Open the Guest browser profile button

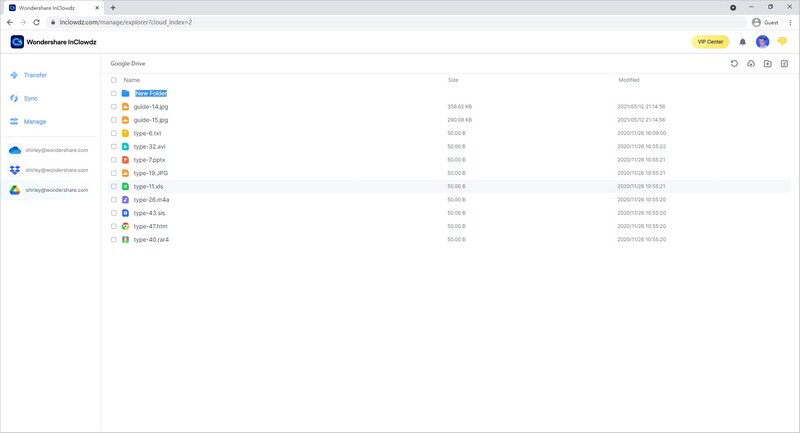[x=765, y=22]
